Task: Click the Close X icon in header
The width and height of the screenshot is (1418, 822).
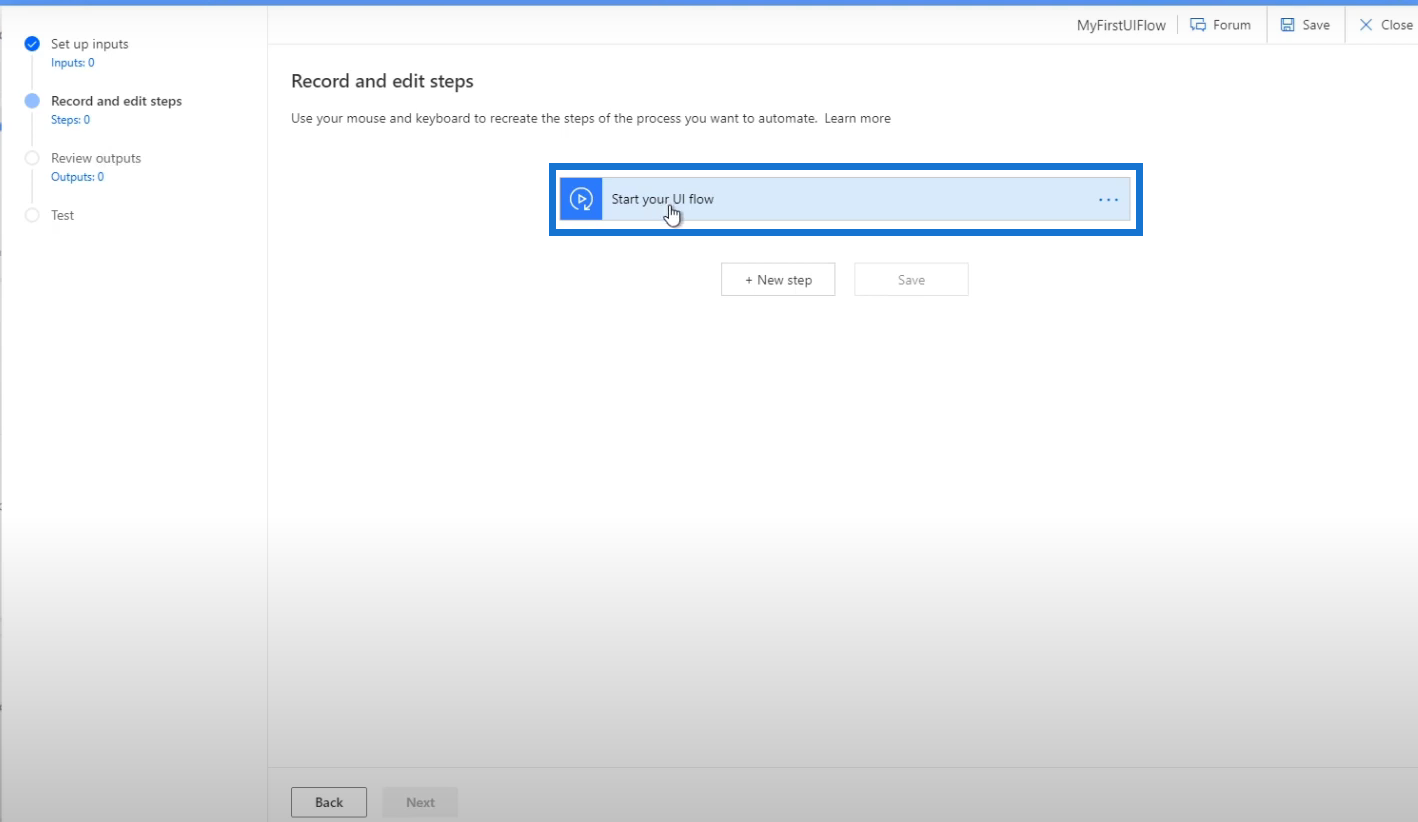Action: coord(1366,25)
